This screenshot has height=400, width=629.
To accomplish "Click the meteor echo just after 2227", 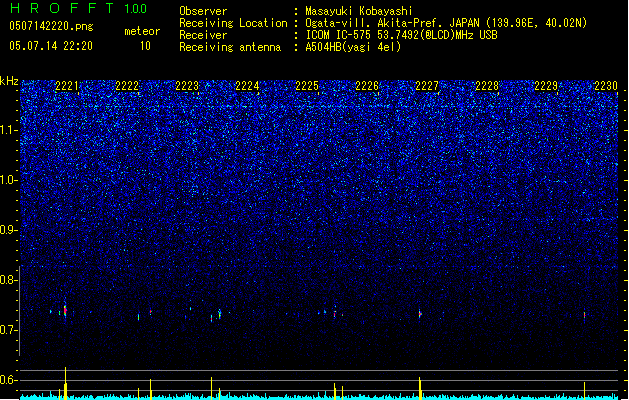I will coord(420,314).
